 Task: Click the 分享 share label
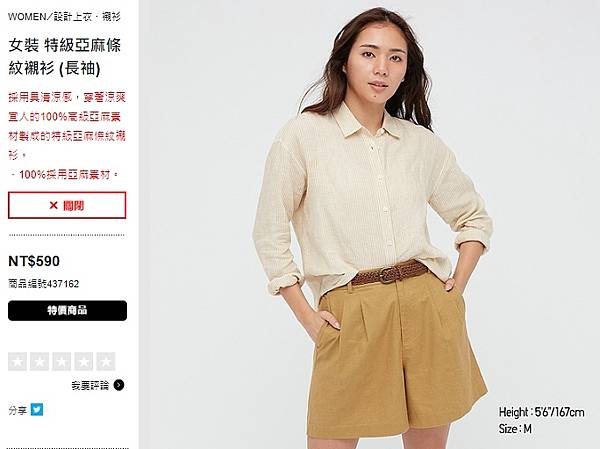coord(18,410)
